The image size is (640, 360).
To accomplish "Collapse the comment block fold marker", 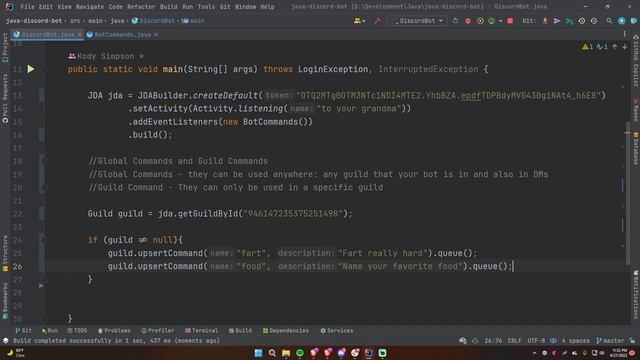I will pos(44,161).
